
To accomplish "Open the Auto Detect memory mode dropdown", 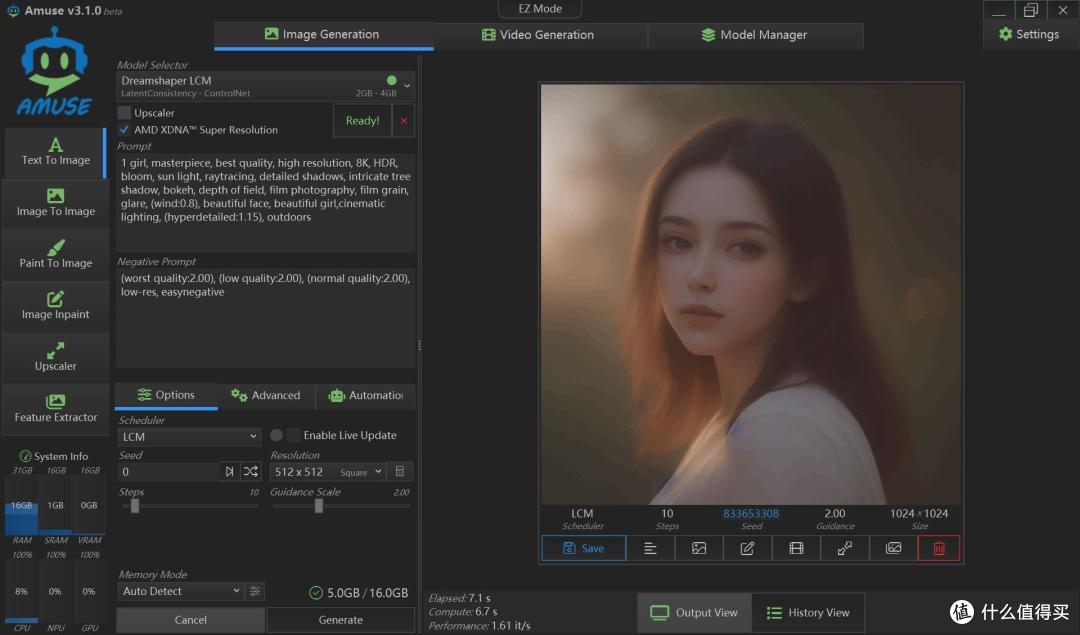I will (x=180, y=592).
